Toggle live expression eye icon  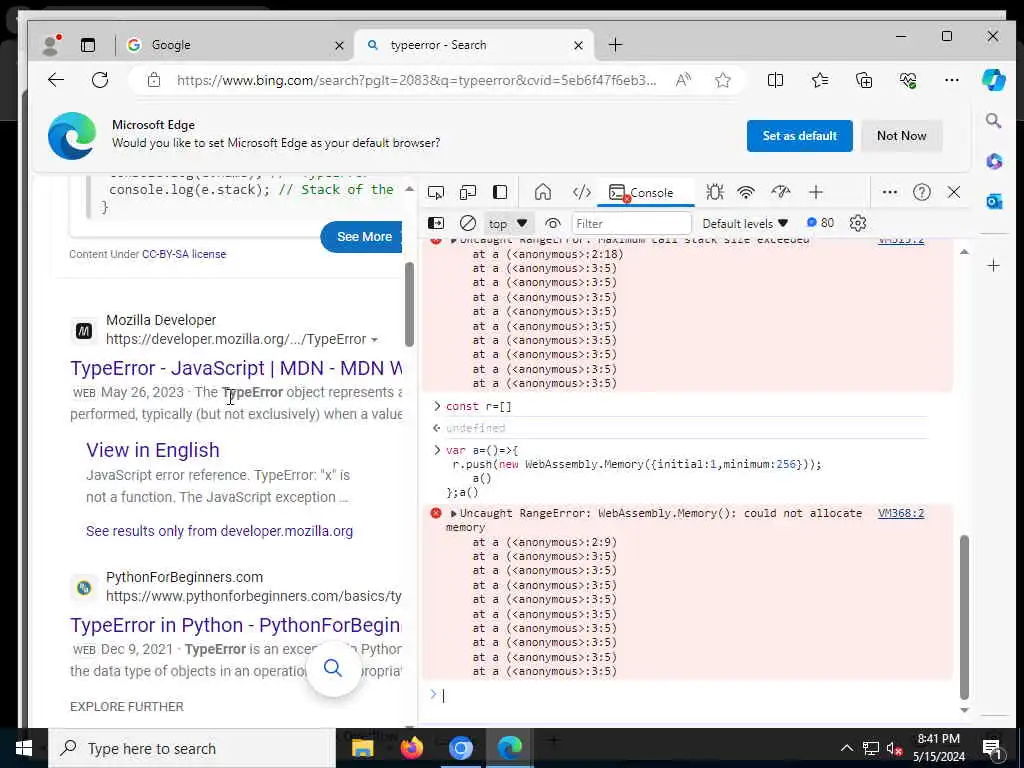[552, 223]
